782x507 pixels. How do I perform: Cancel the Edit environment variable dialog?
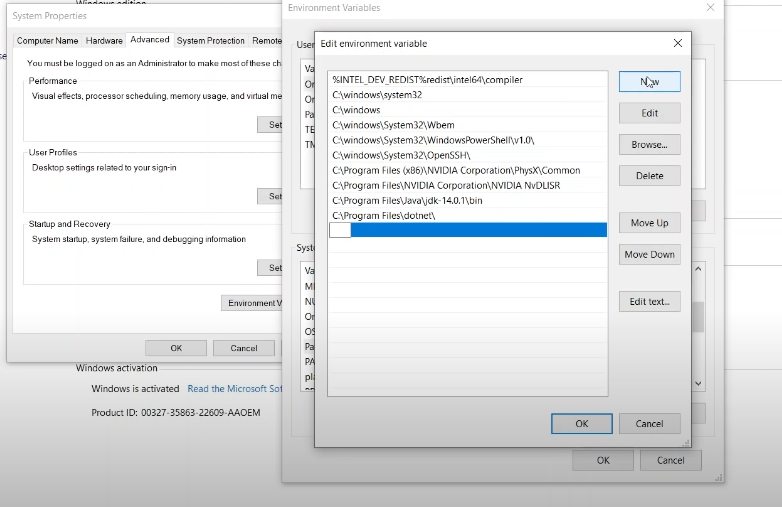[649, 423]
